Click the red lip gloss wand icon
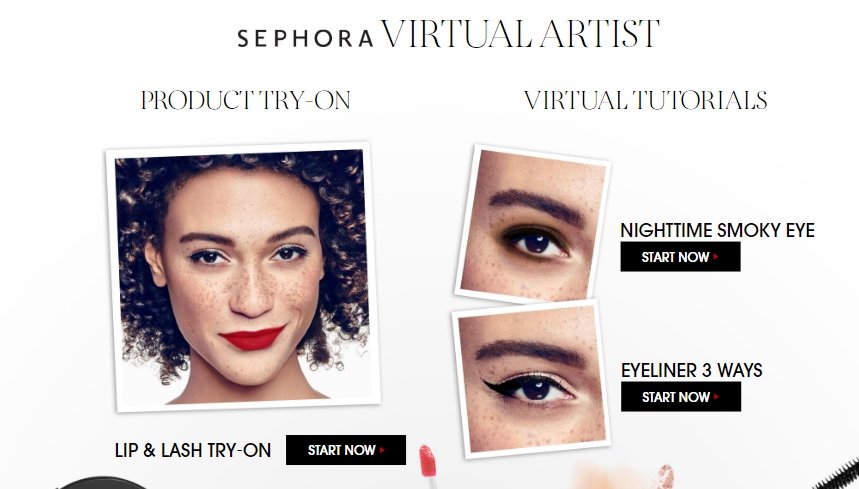859x489 pixels. pyautogui.click(x=428, y=467)
